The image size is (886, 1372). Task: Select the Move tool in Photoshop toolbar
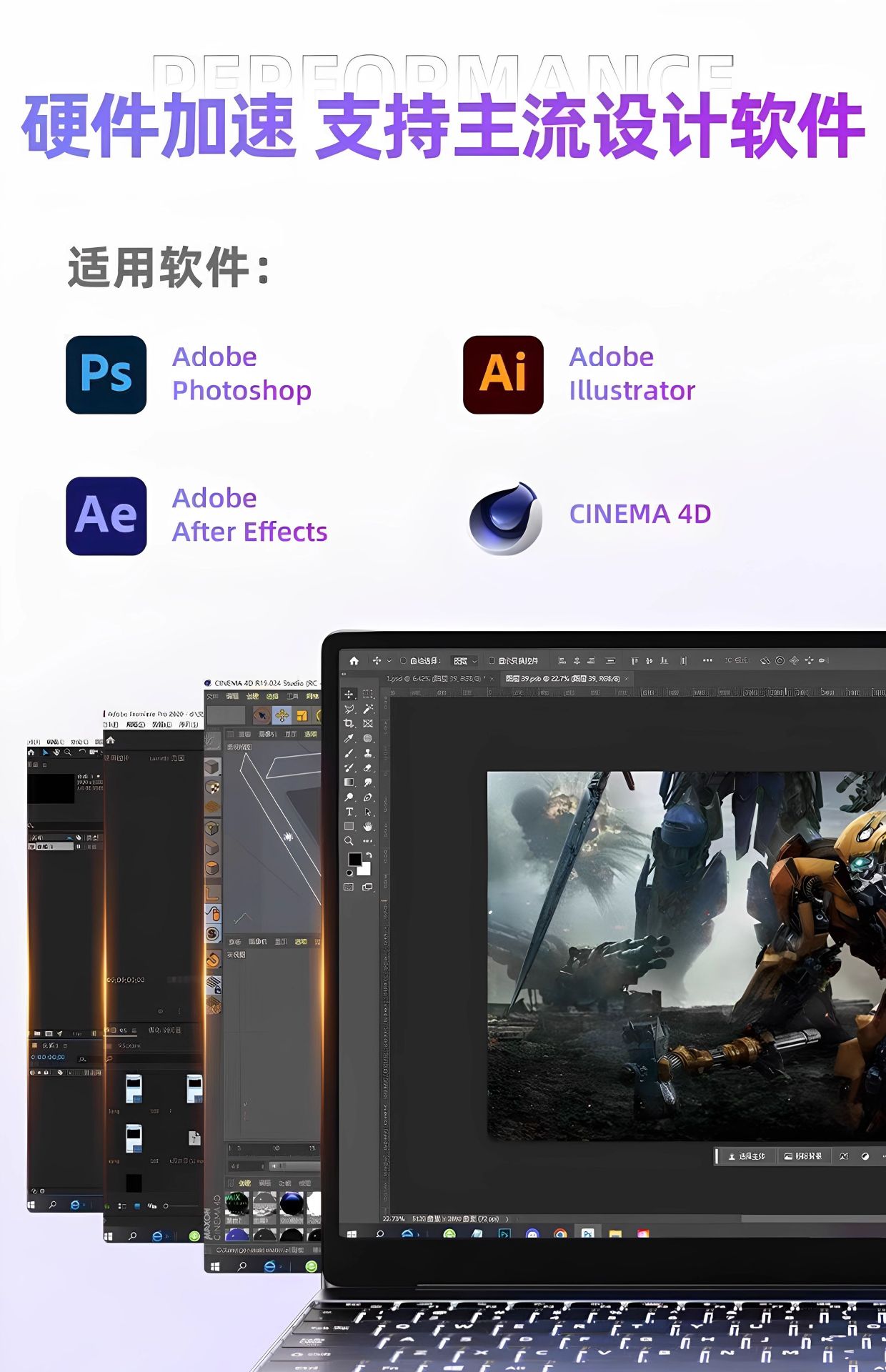349,694
